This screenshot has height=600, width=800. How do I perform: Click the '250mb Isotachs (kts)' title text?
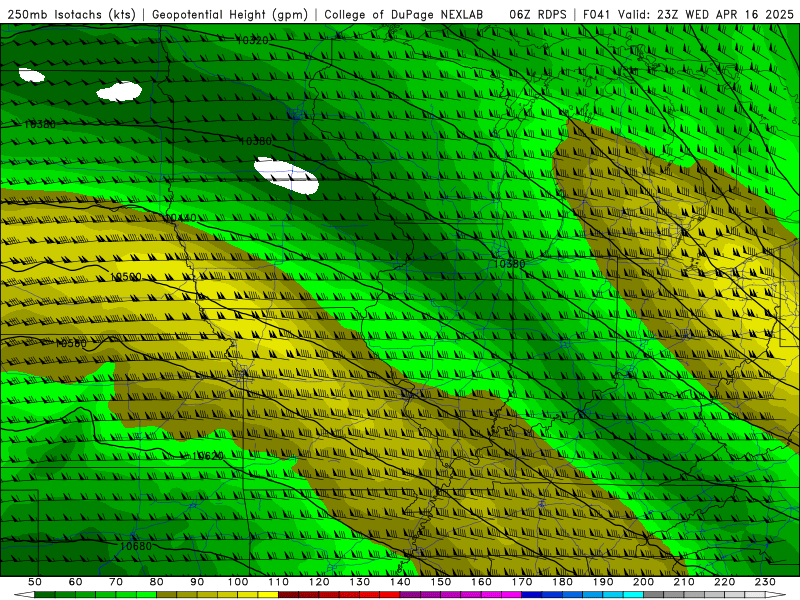71,15
